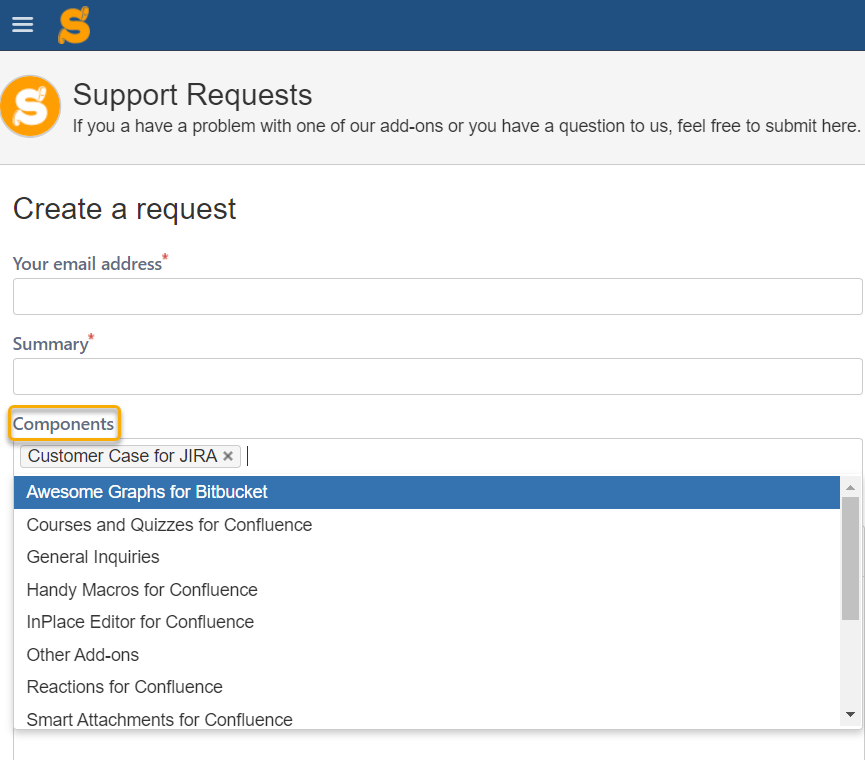865x760 pixels.
Task: Pick Handy Macros for Confluence
Action: [x=426, y=590]
